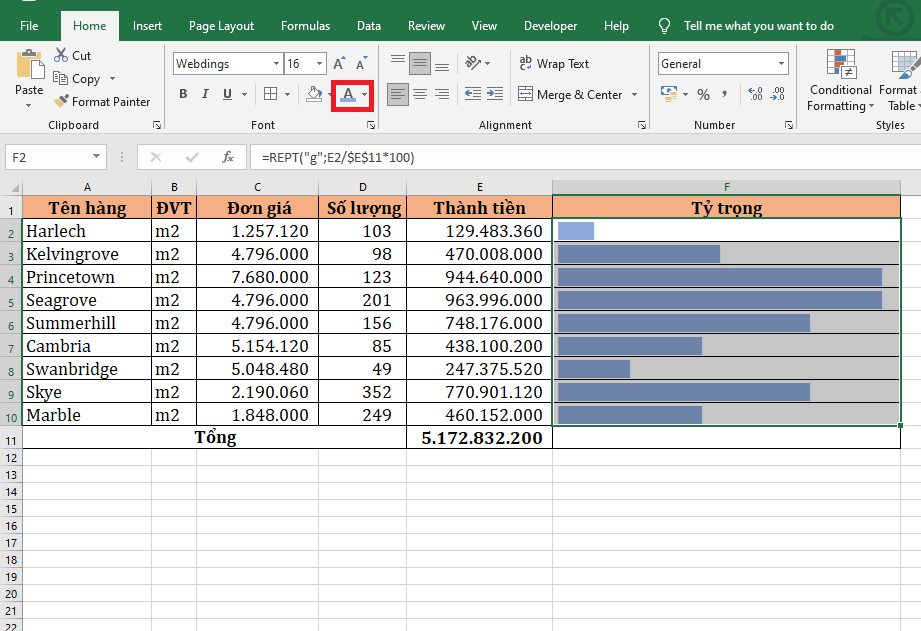Open the Merge & Center dropdown arrow

pos(634,95)
